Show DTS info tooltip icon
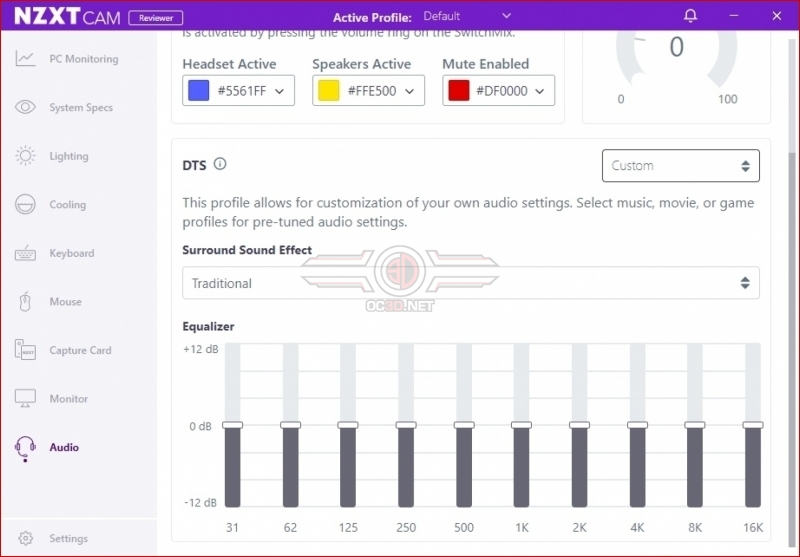The width and height of the screenshot is (800, 557). [220, 164]
